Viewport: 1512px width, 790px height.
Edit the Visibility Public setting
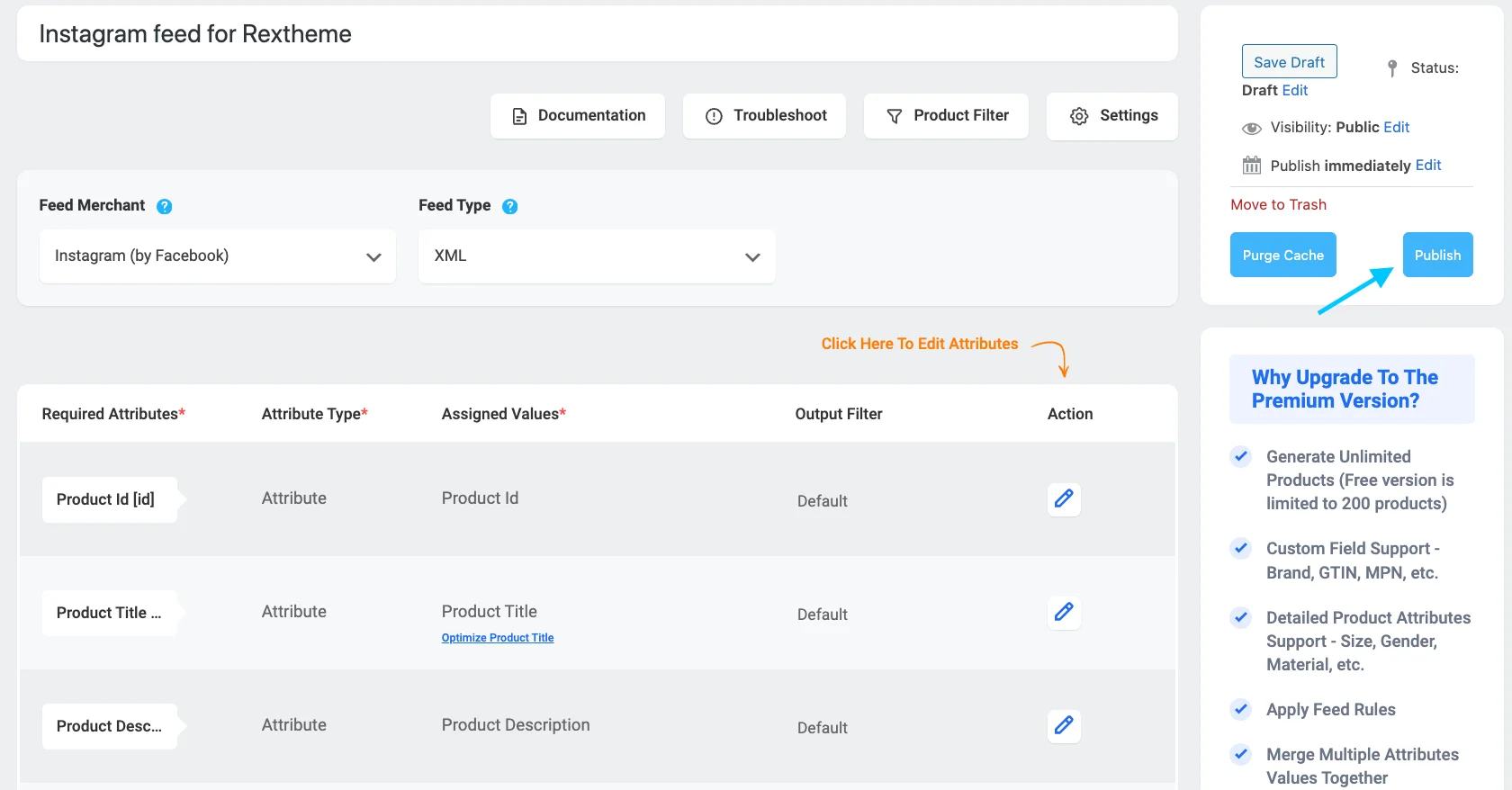pyautogui.click(x=1396, y=127)
